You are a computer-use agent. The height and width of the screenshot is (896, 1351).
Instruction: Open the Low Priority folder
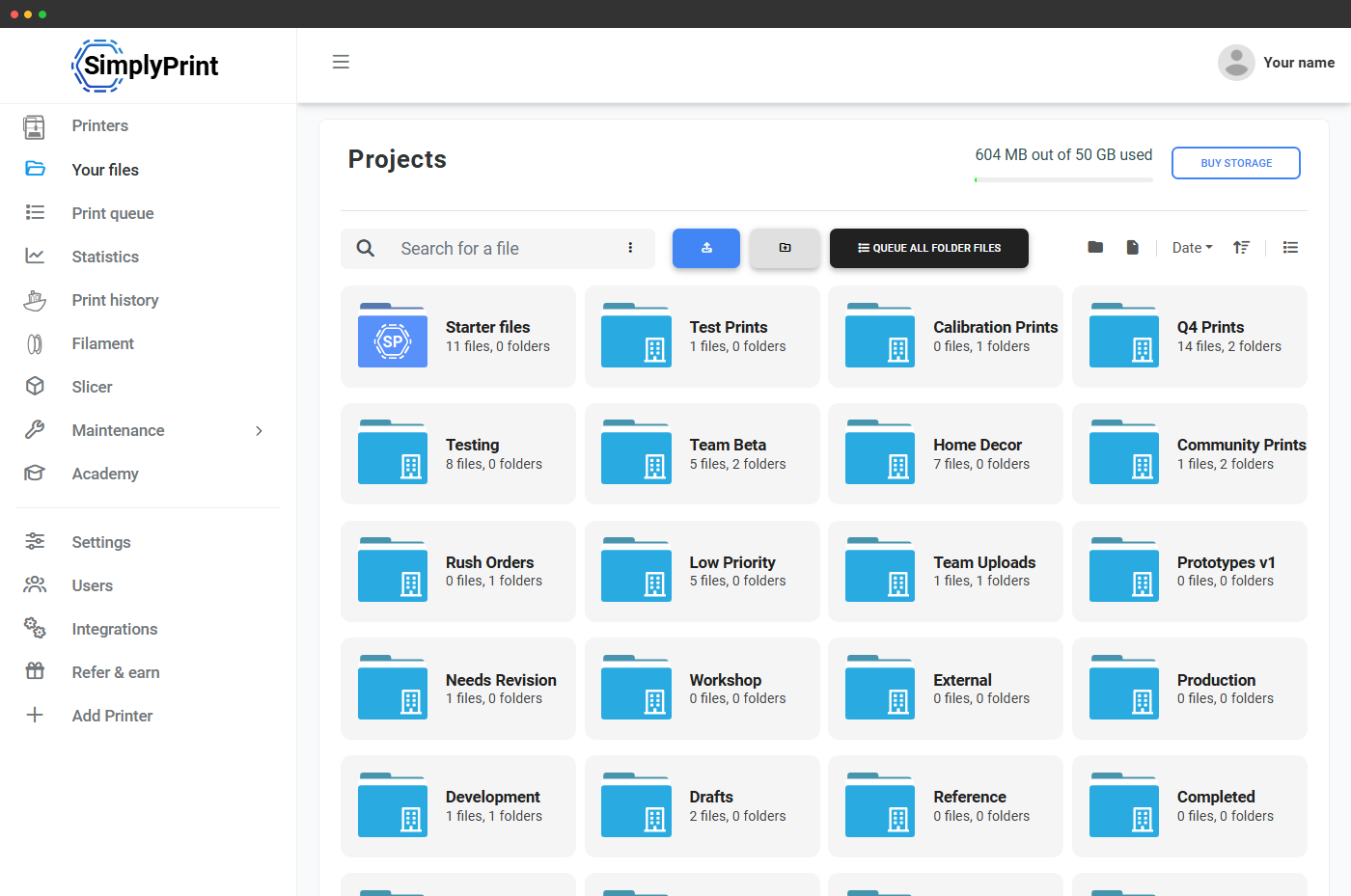pyautogui.click(x=703, y=571)
